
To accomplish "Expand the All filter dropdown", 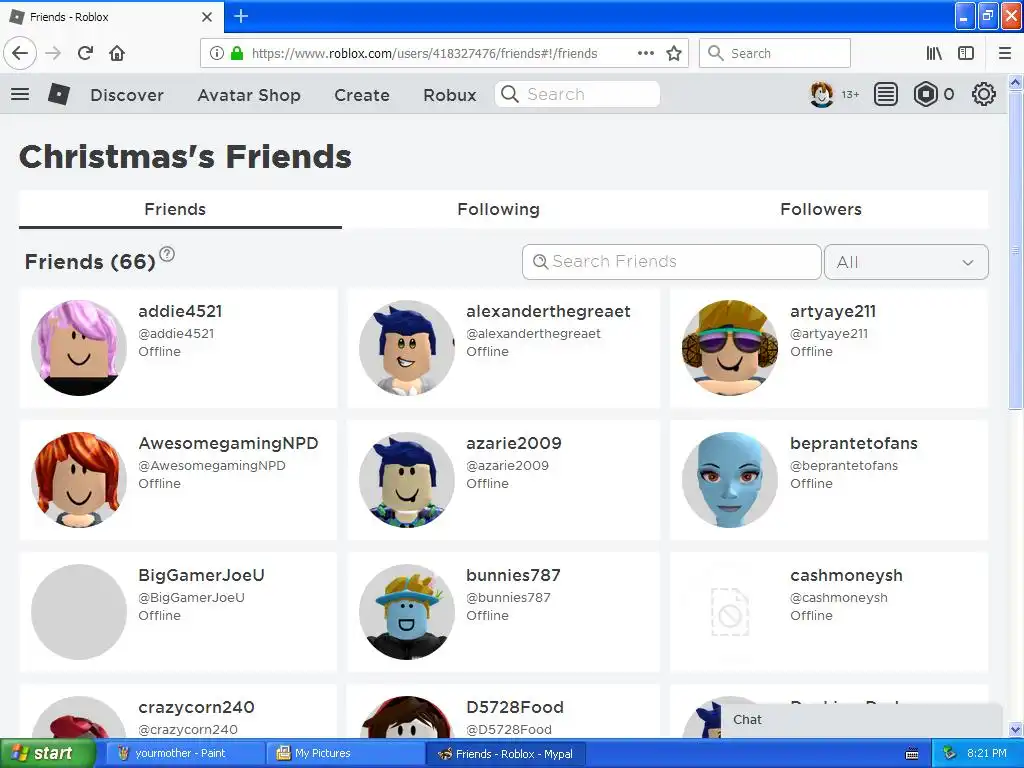I will (x=906, y=262).
